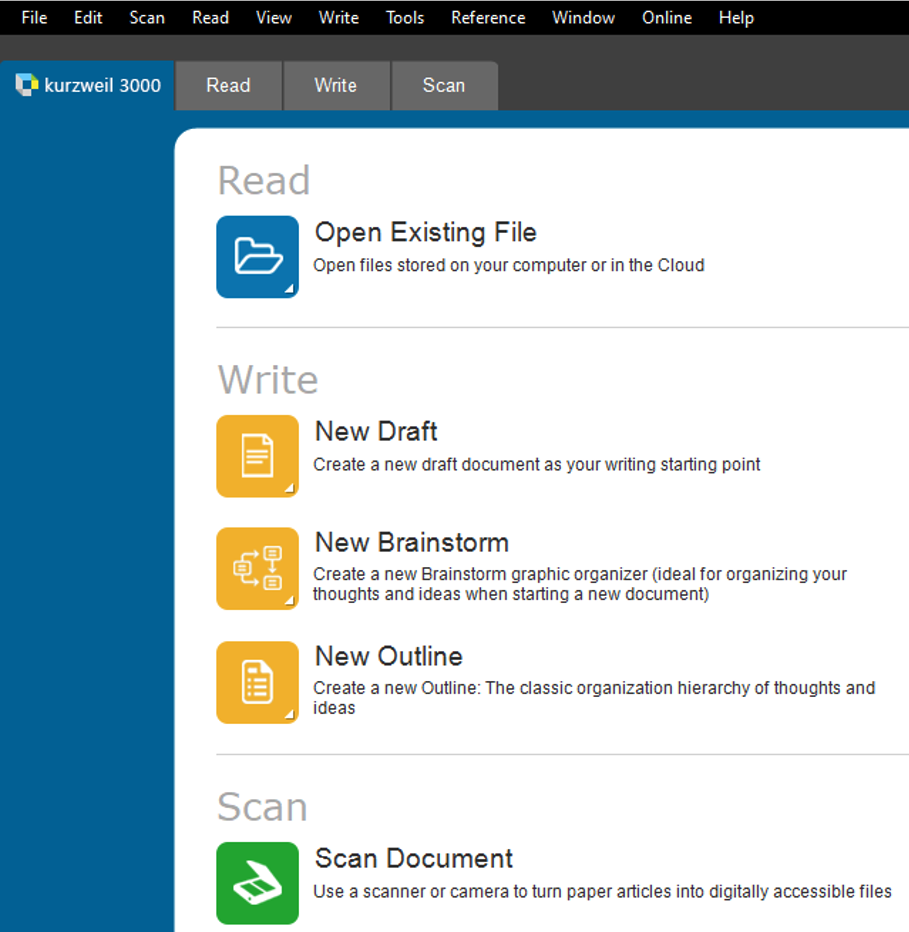Image resolution: width=909 pixels, height=932 pixels.
Task: Open the Help menu
Action: coord(736,18)
